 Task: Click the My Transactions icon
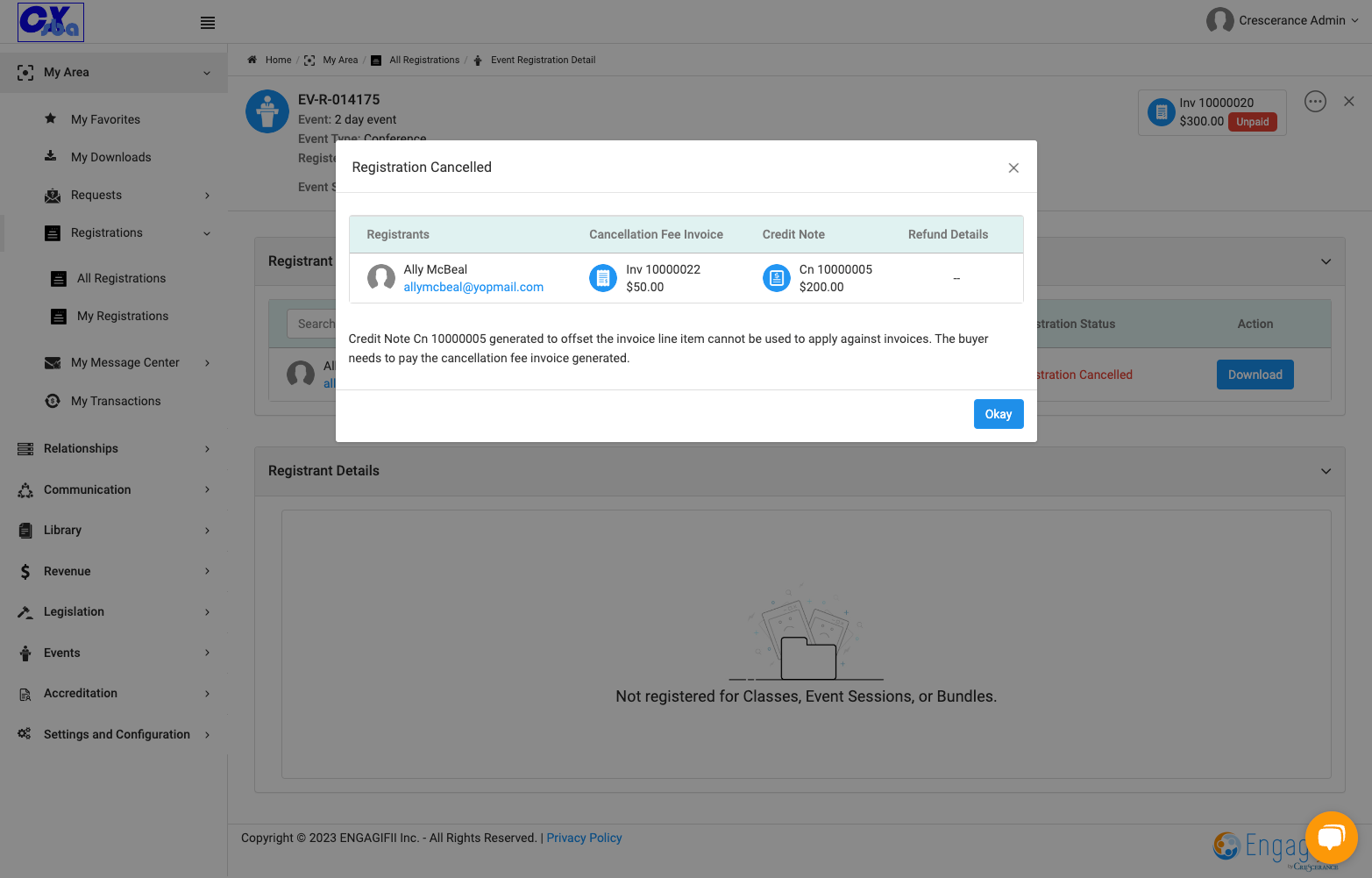[x=53, y=401]
